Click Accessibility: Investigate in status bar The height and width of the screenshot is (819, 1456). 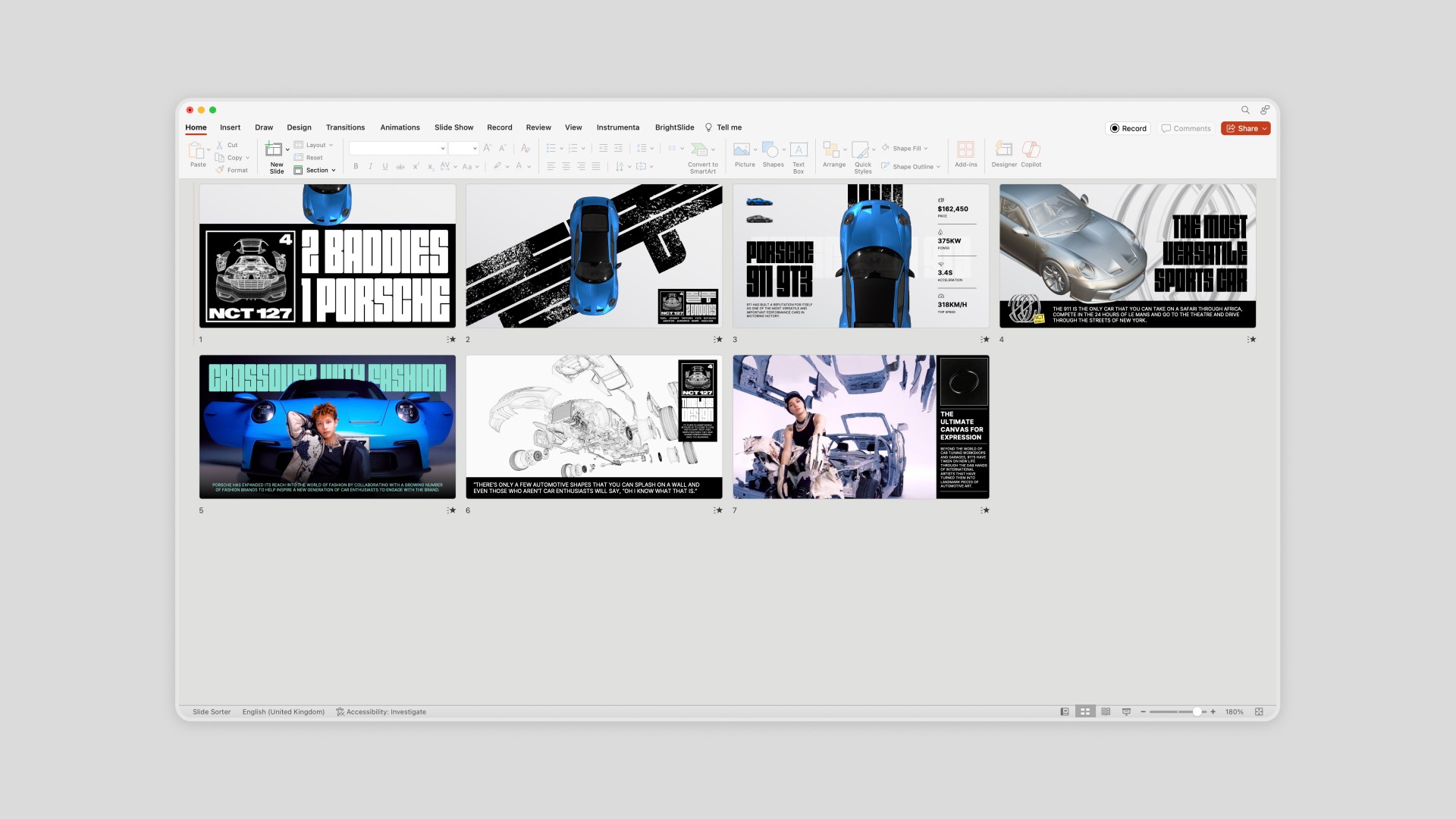coord(381,712)
